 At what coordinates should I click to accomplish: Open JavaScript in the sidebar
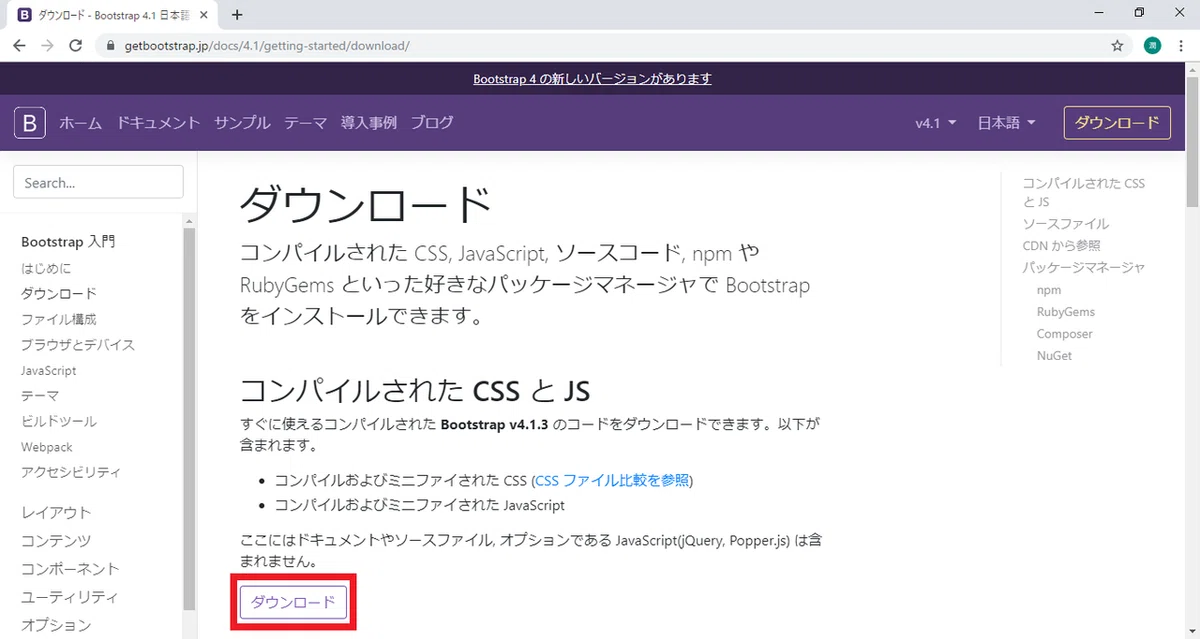point(49,370)
